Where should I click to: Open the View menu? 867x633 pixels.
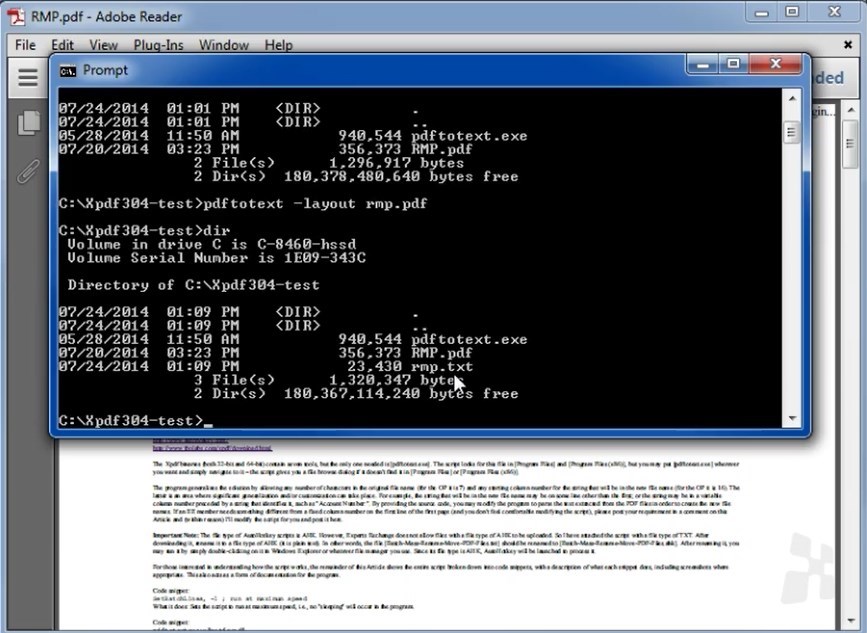click(103, 45)
